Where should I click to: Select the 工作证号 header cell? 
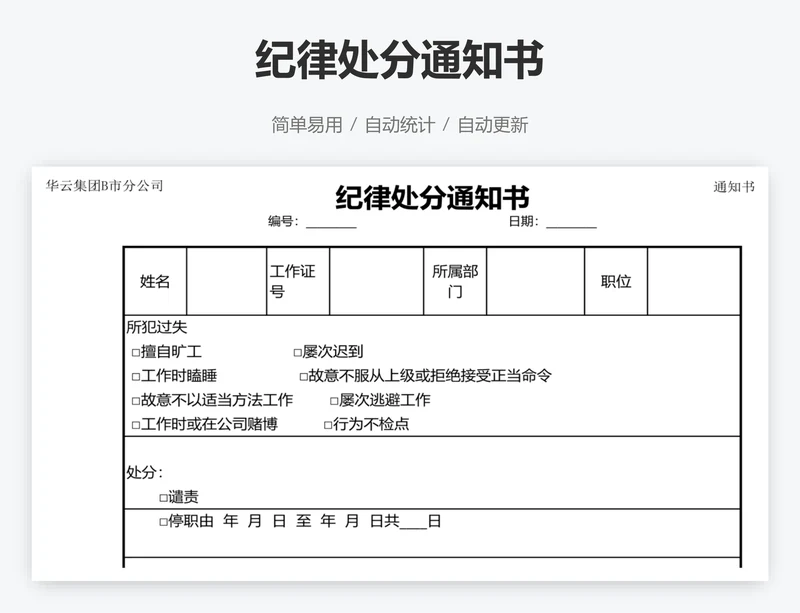coord(298,281)
